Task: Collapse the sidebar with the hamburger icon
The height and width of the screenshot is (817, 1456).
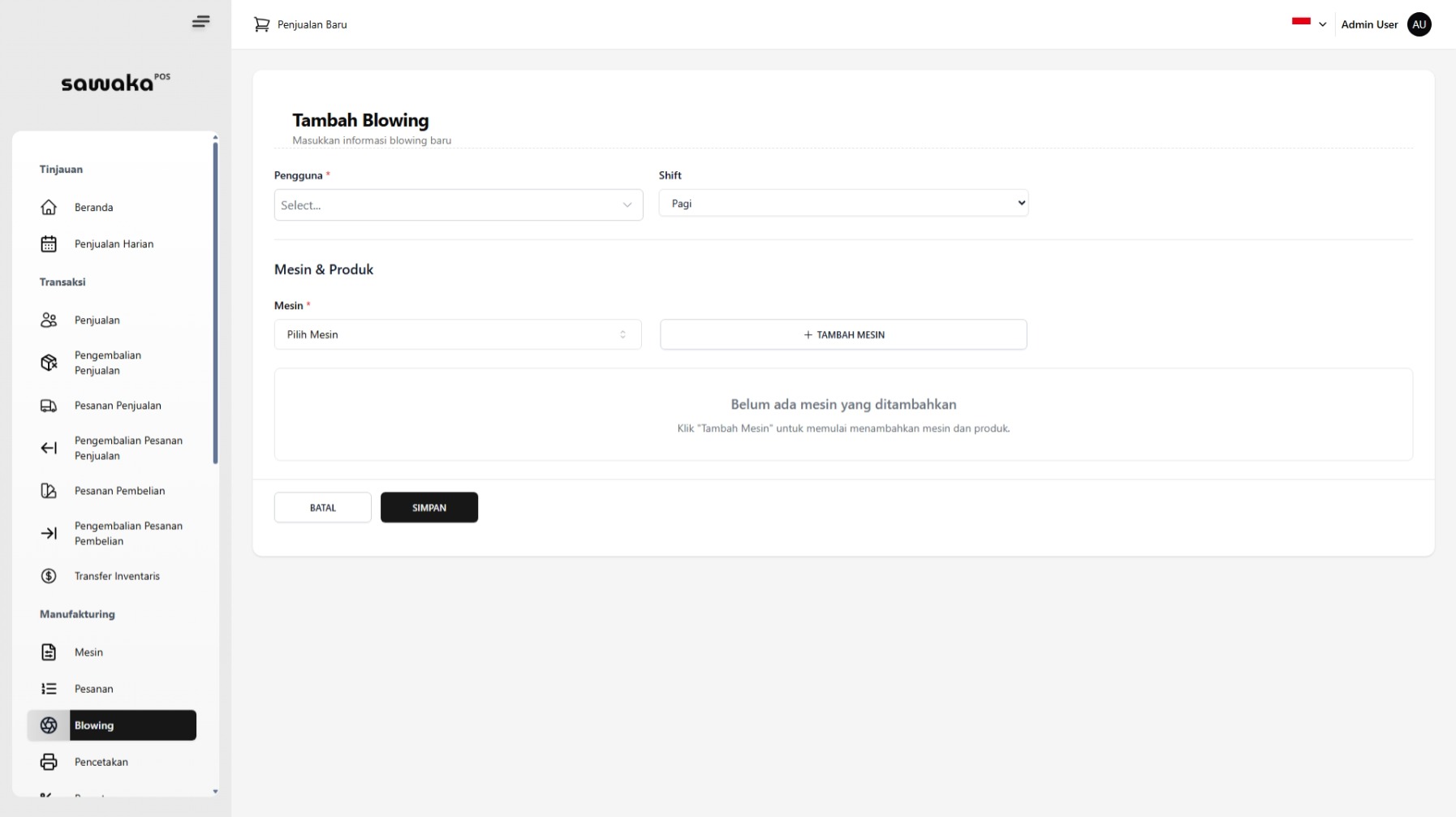Action: point(200,22)
